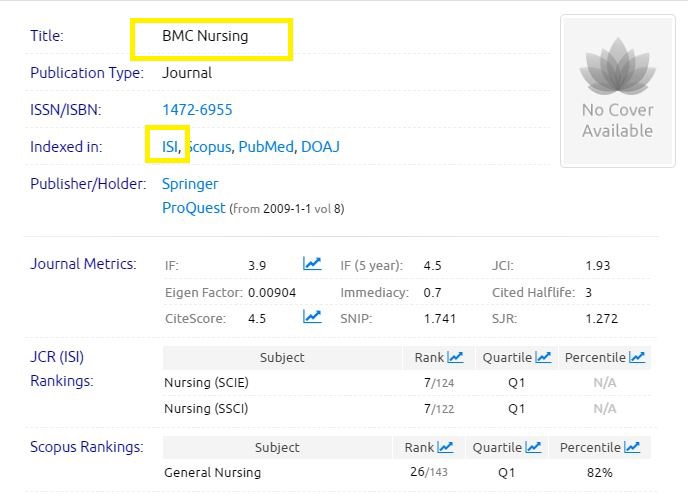Open the ProQuest holder link
Screen dimensions: 688x496
pos(194,208)
